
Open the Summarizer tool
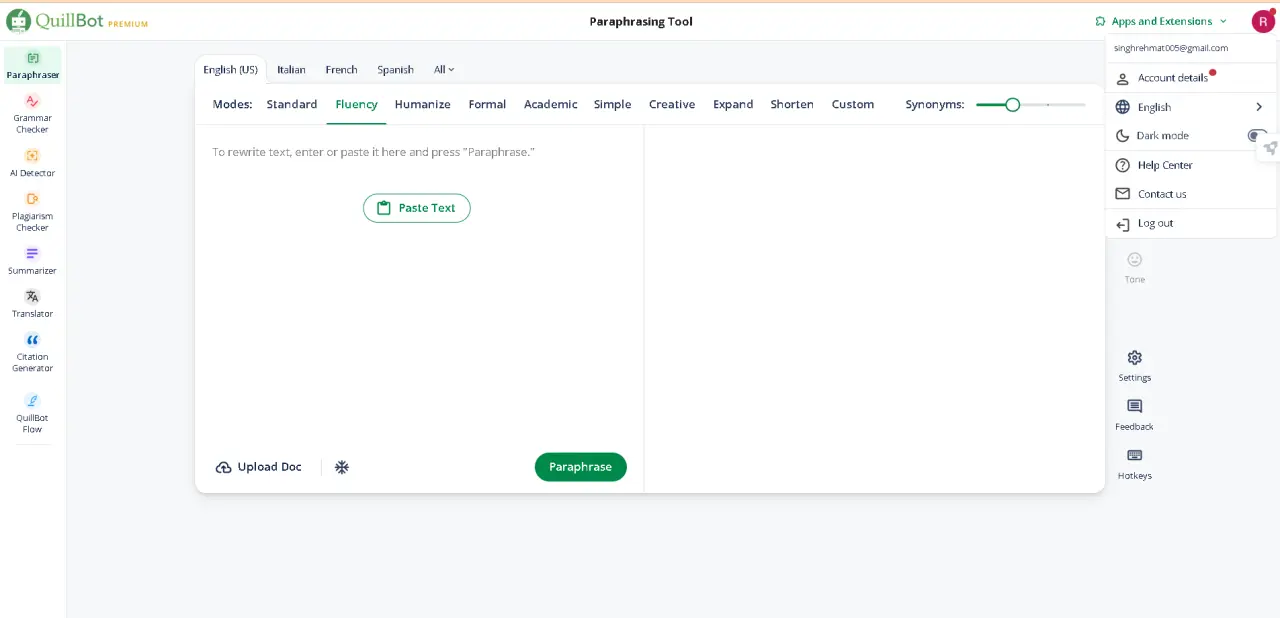[x=32, y=260]
